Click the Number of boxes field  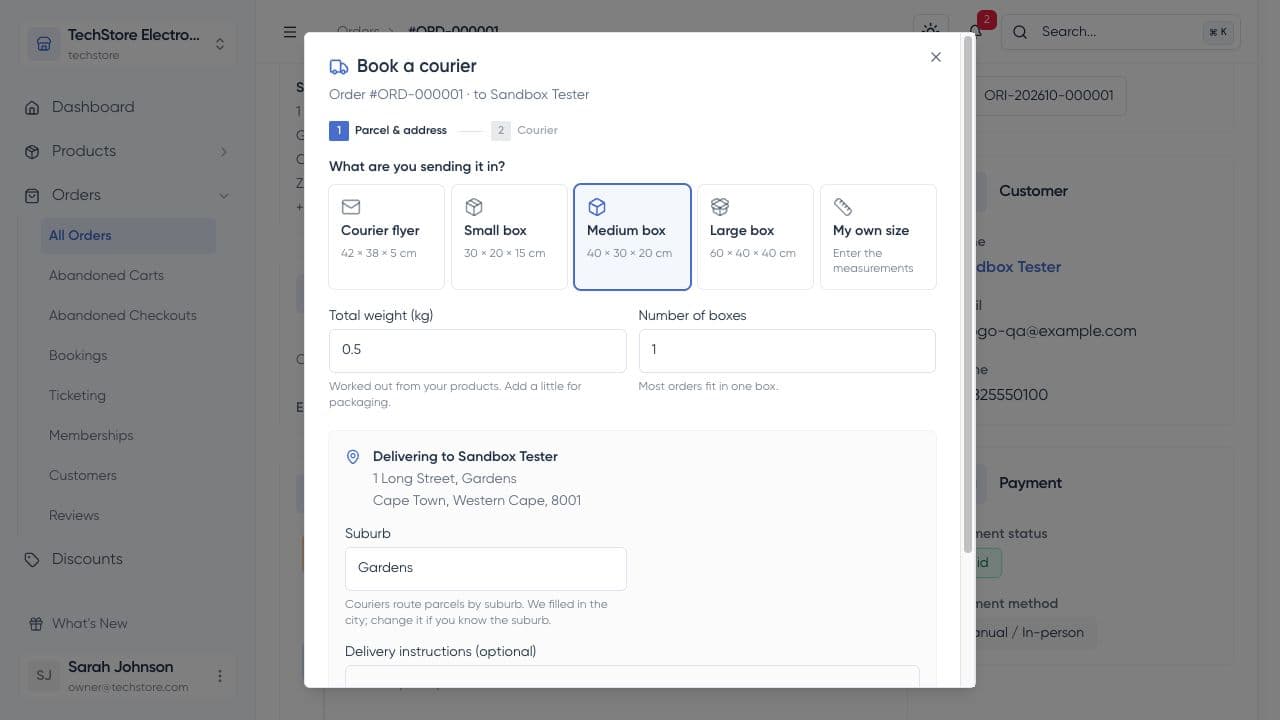(x=787, y=350)
